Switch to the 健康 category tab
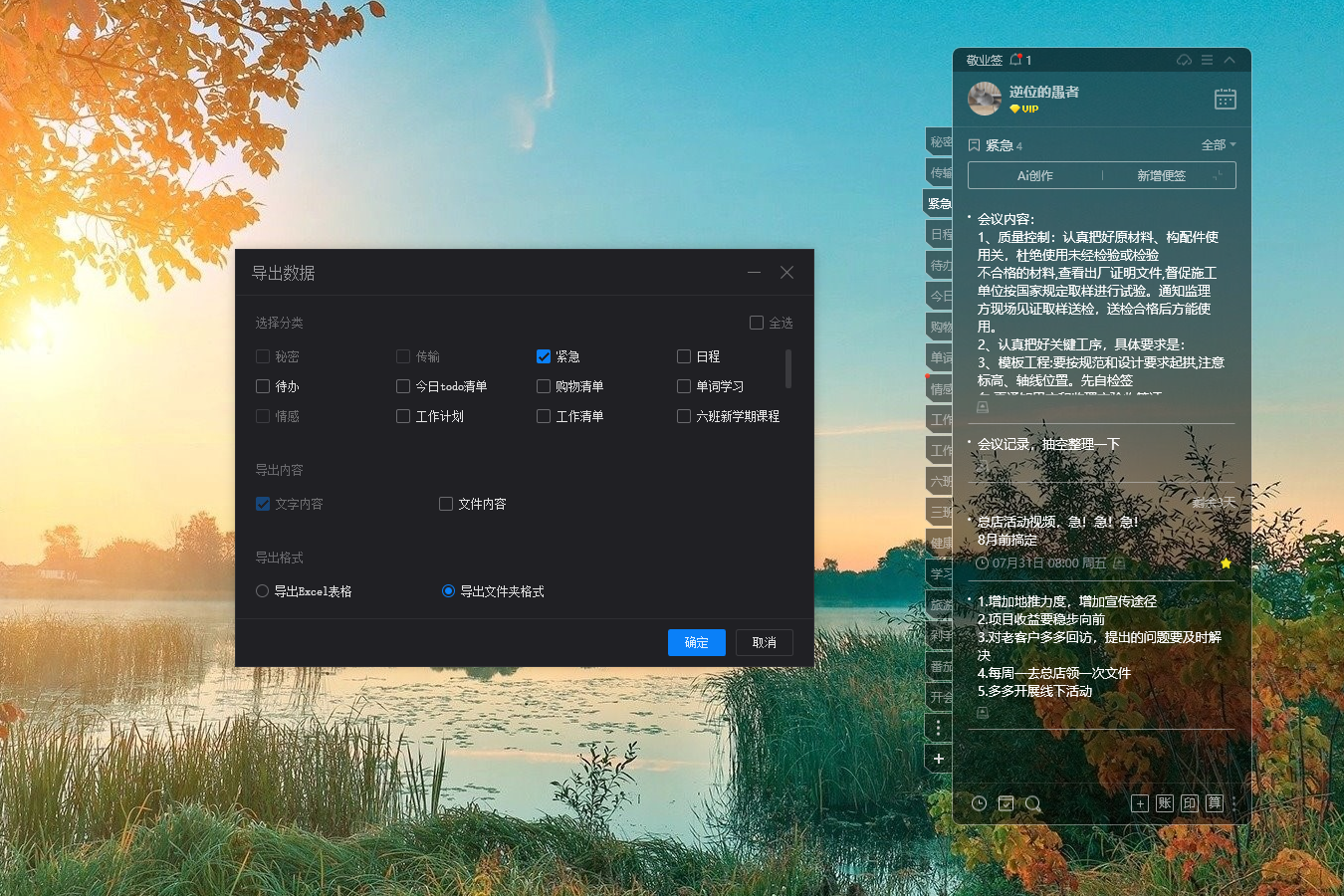 point(939,543)
